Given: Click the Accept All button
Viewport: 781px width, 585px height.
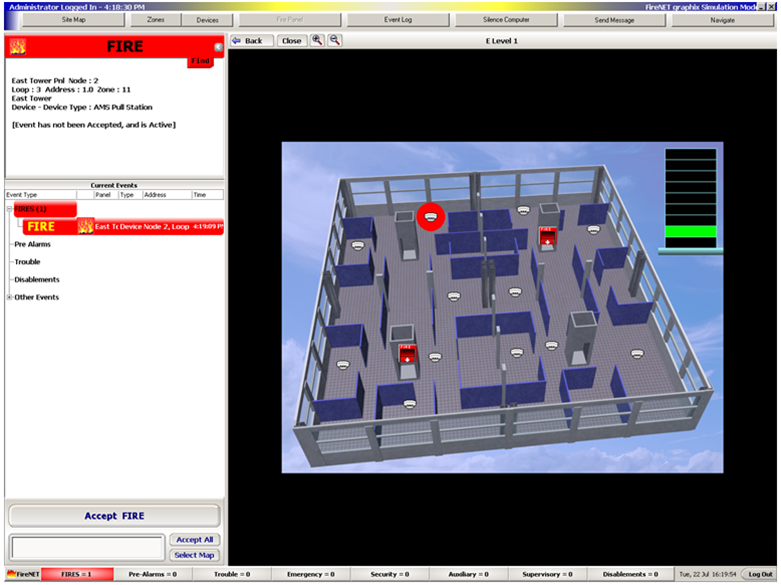Looking at the screenshot, I should (194, 540).
